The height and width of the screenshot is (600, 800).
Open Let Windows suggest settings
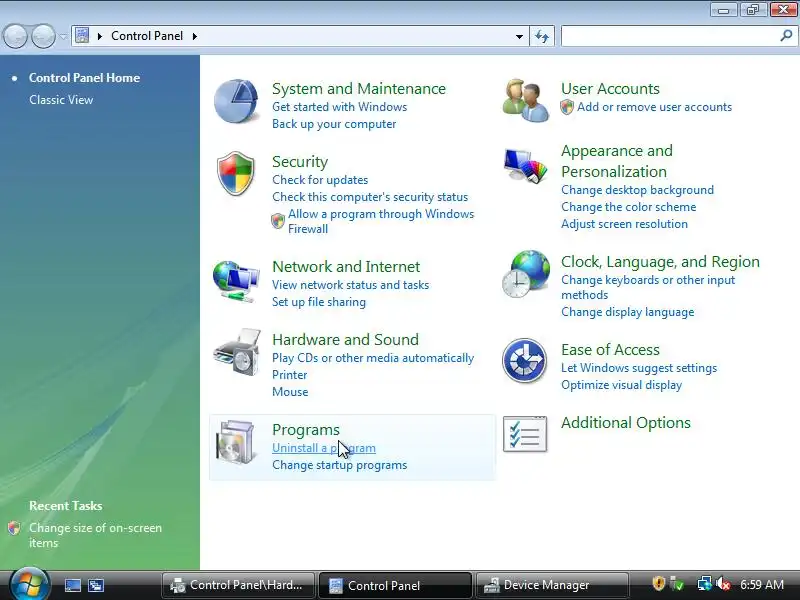(x=639, y=368)
